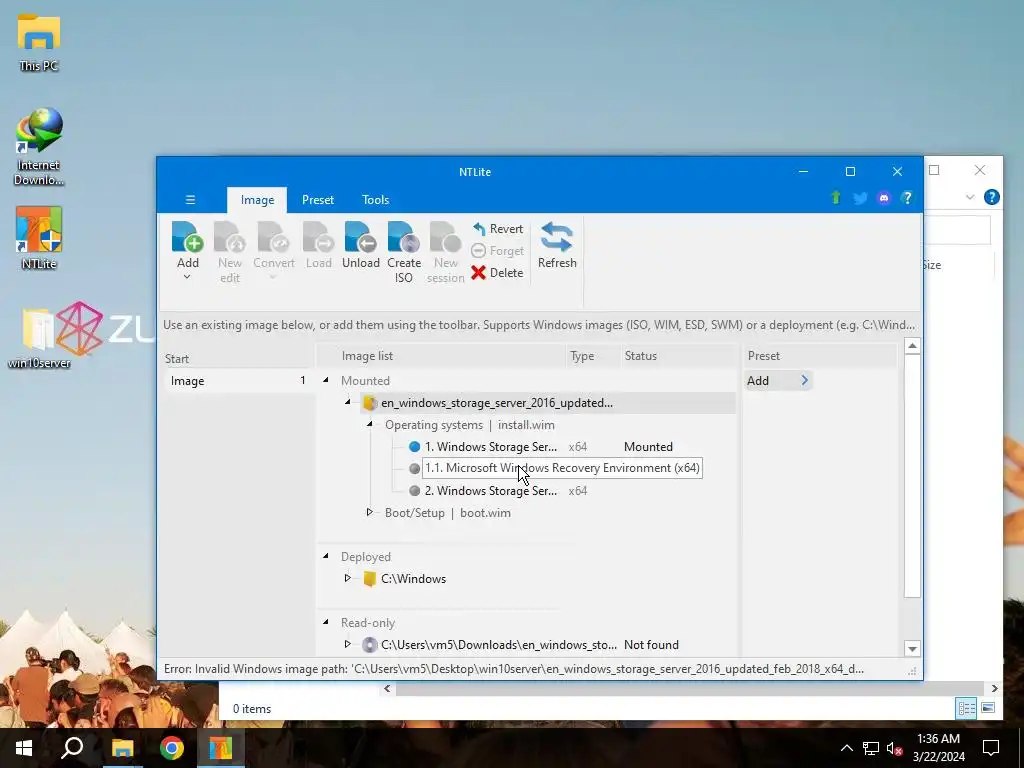The height and width of the screenshot is (768, 1024).
Task: Switch to the Preset tab
Action: click(318, 200)
